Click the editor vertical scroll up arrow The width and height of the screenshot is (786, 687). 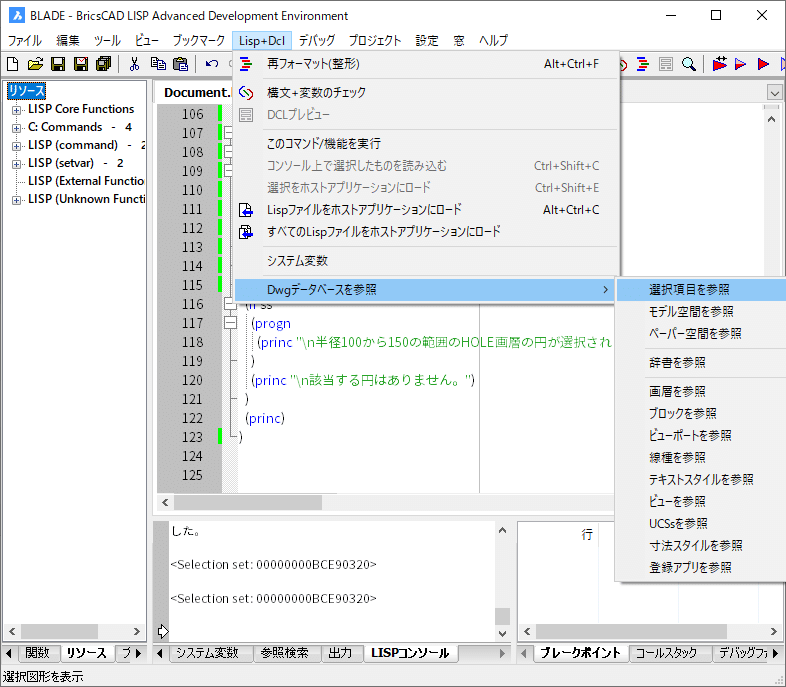[x=771, y=119]
